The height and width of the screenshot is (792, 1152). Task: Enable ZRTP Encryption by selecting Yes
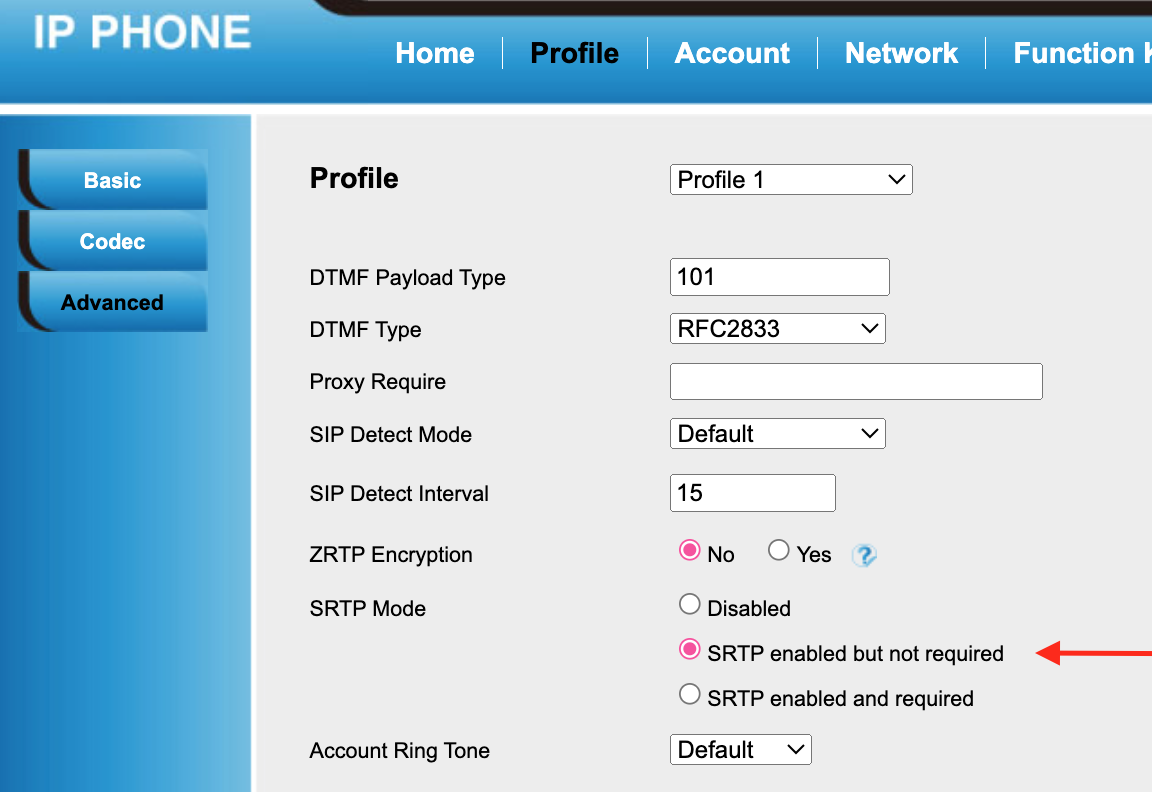click(779, 549)
